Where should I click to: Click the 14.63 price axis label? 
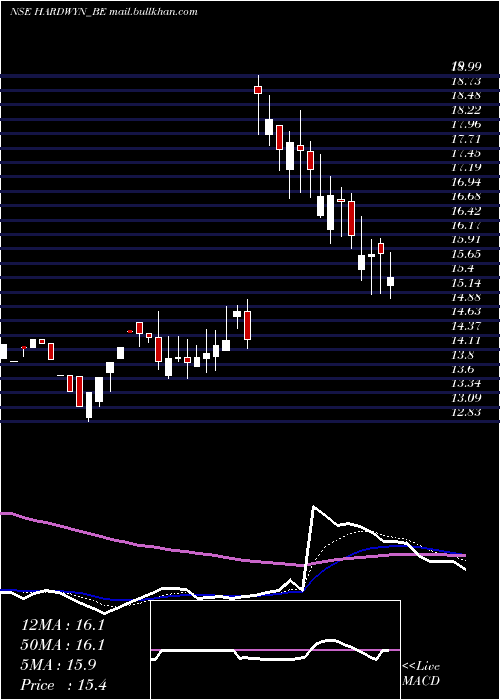tap(466, 312)
